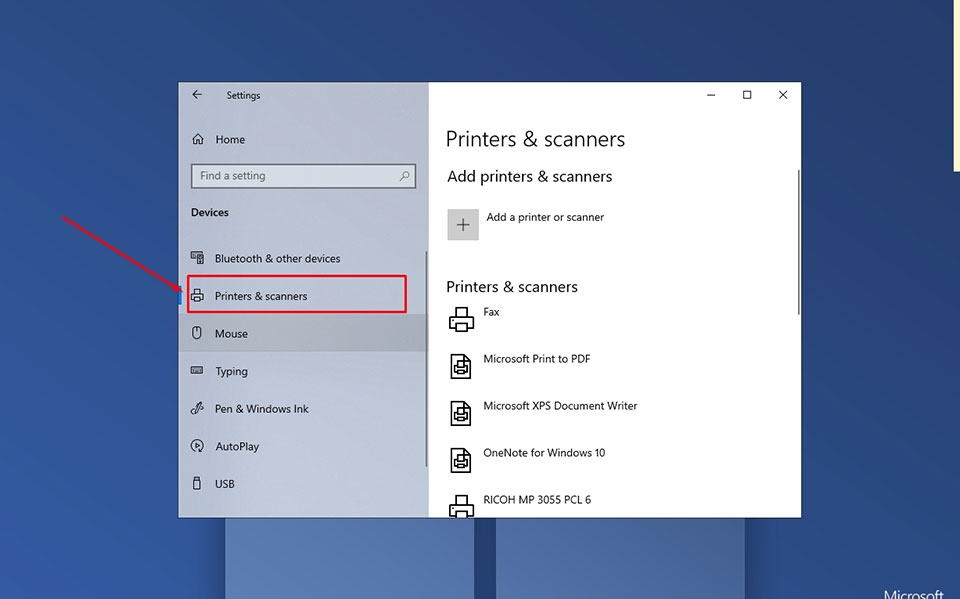Close the Settings window
This screenshot has width=960, height=599.
pos(782,95)
